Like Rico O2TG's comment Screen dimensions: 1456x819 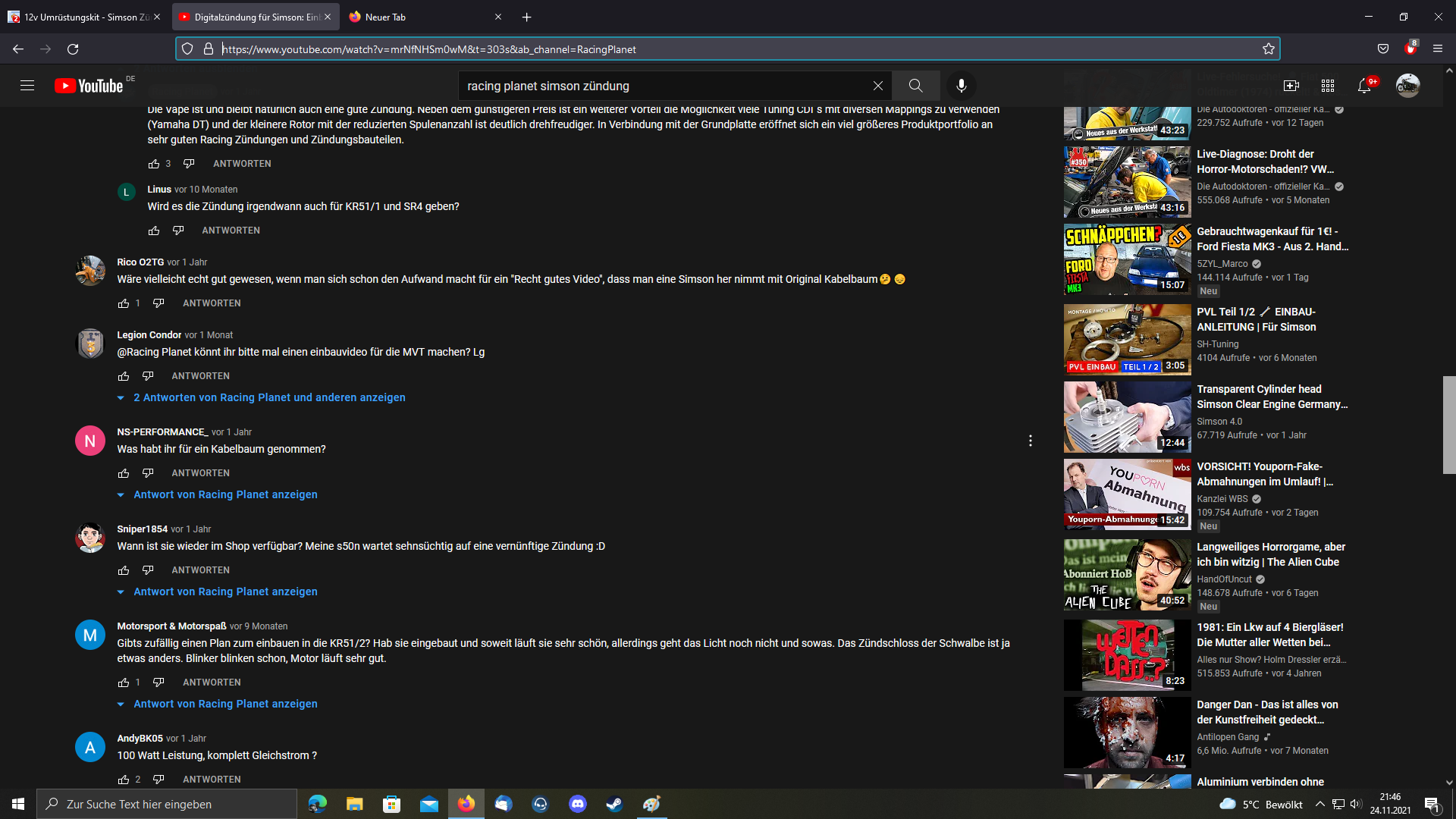click(124, 303)
